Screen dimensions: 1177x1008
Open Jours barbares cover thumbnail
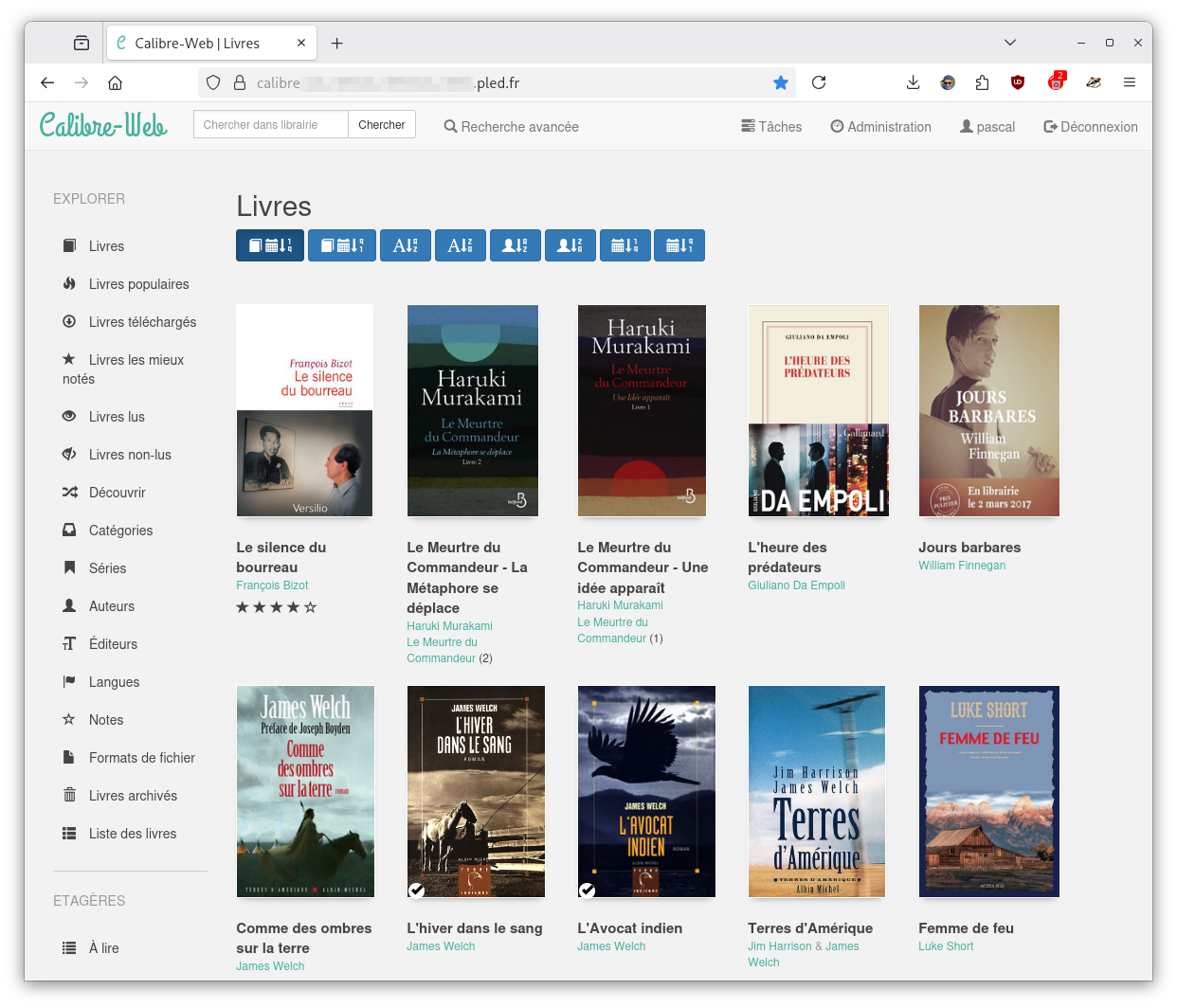(989, 410)
